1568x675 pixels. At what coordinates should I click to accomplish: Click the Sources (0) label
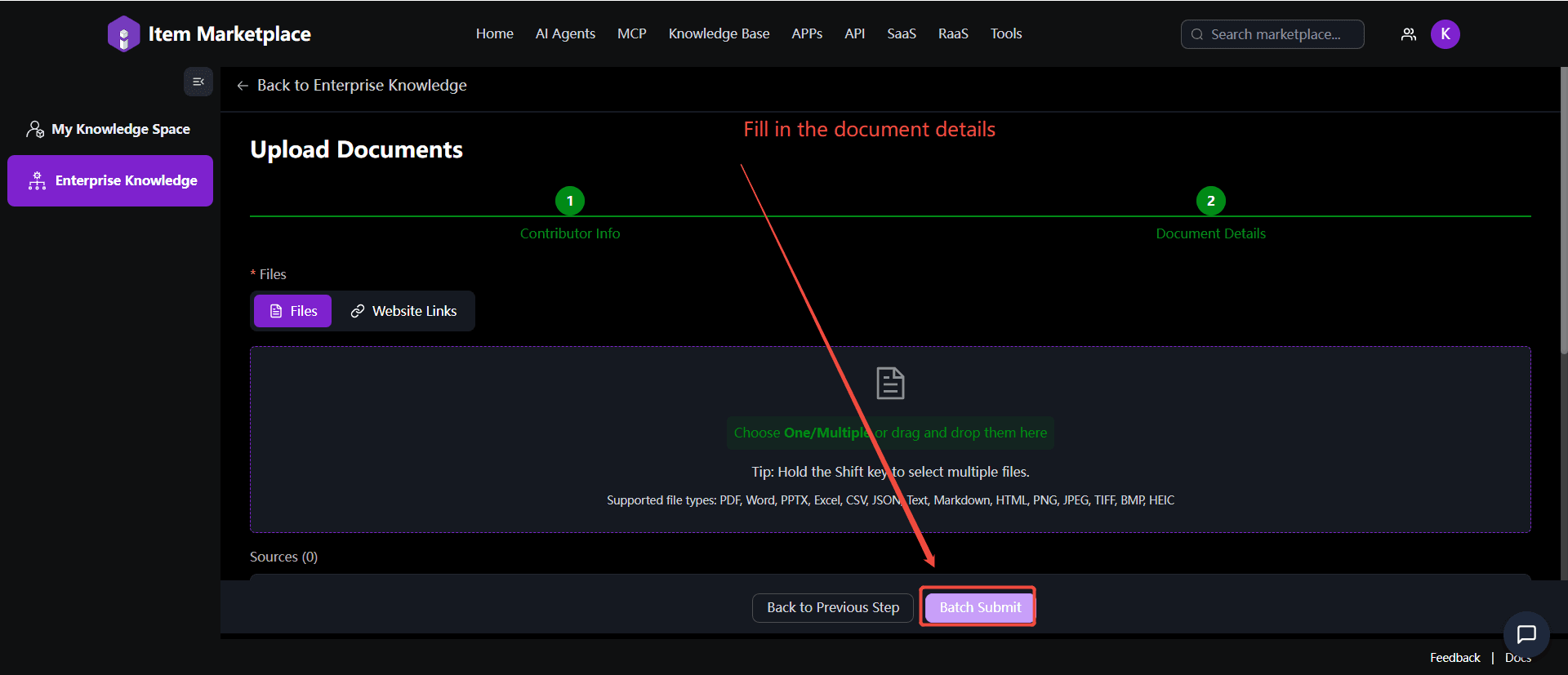(283, 557)
